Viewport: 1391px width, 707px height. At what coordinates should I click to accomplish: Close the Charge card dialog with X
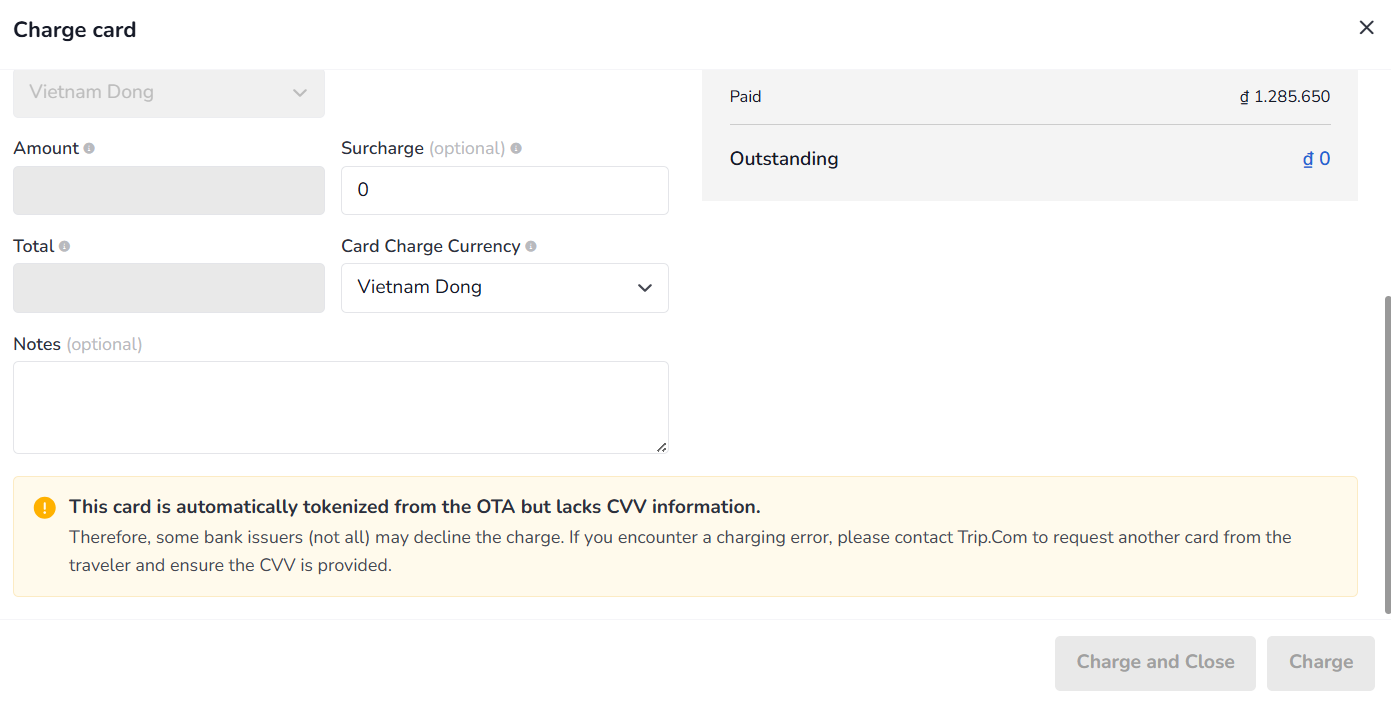(x=1366, y=28)
